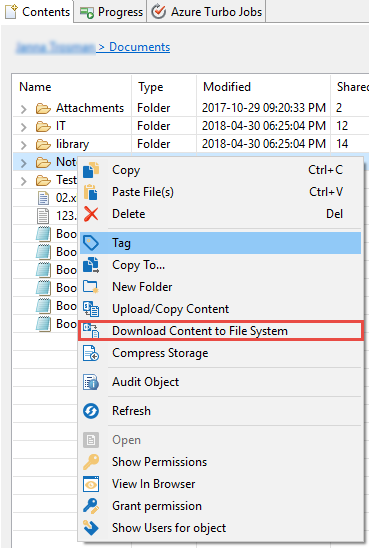369x548 pixels.
Task: Select Paste File(s) menu entry
Action: point(220,192)
